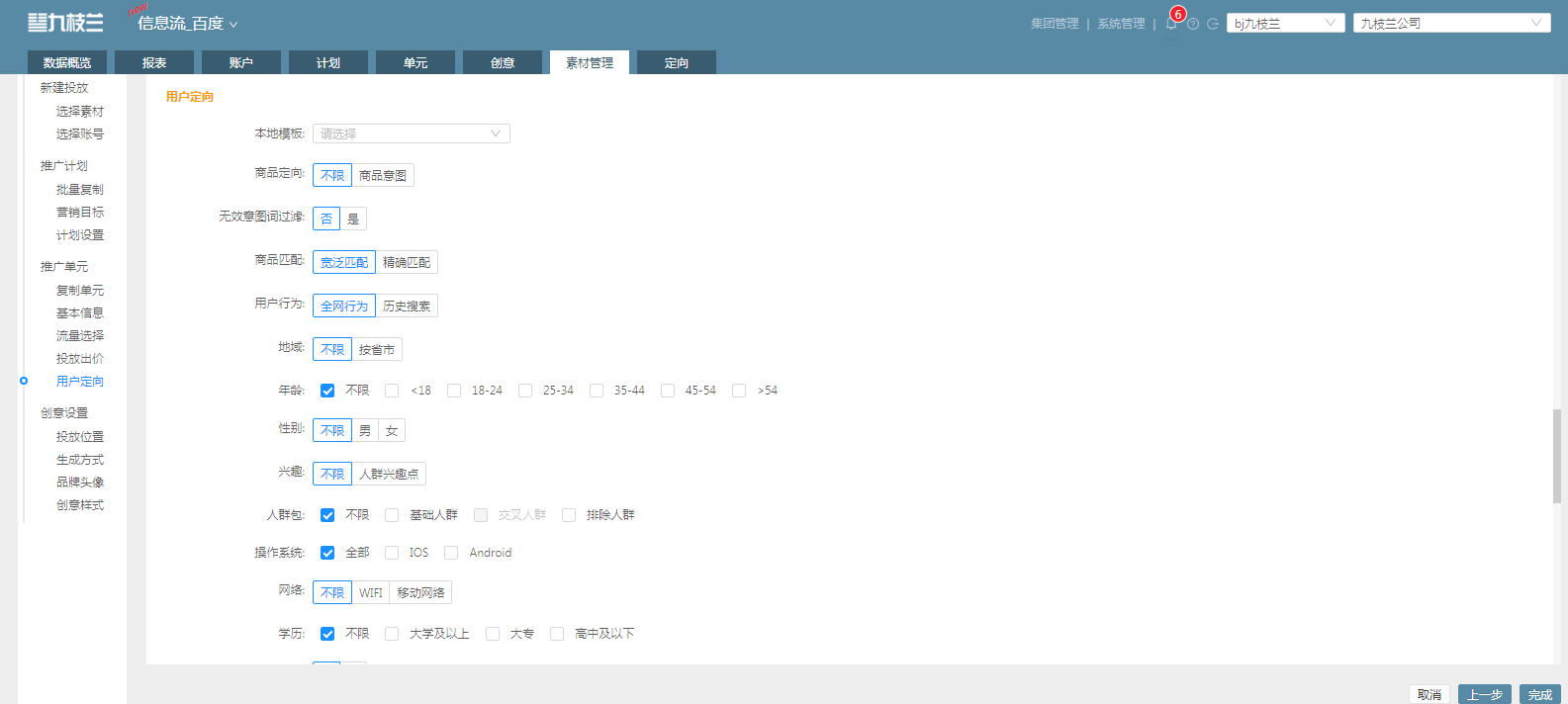Select 商品意图 for 商品定向

point(383,175)
